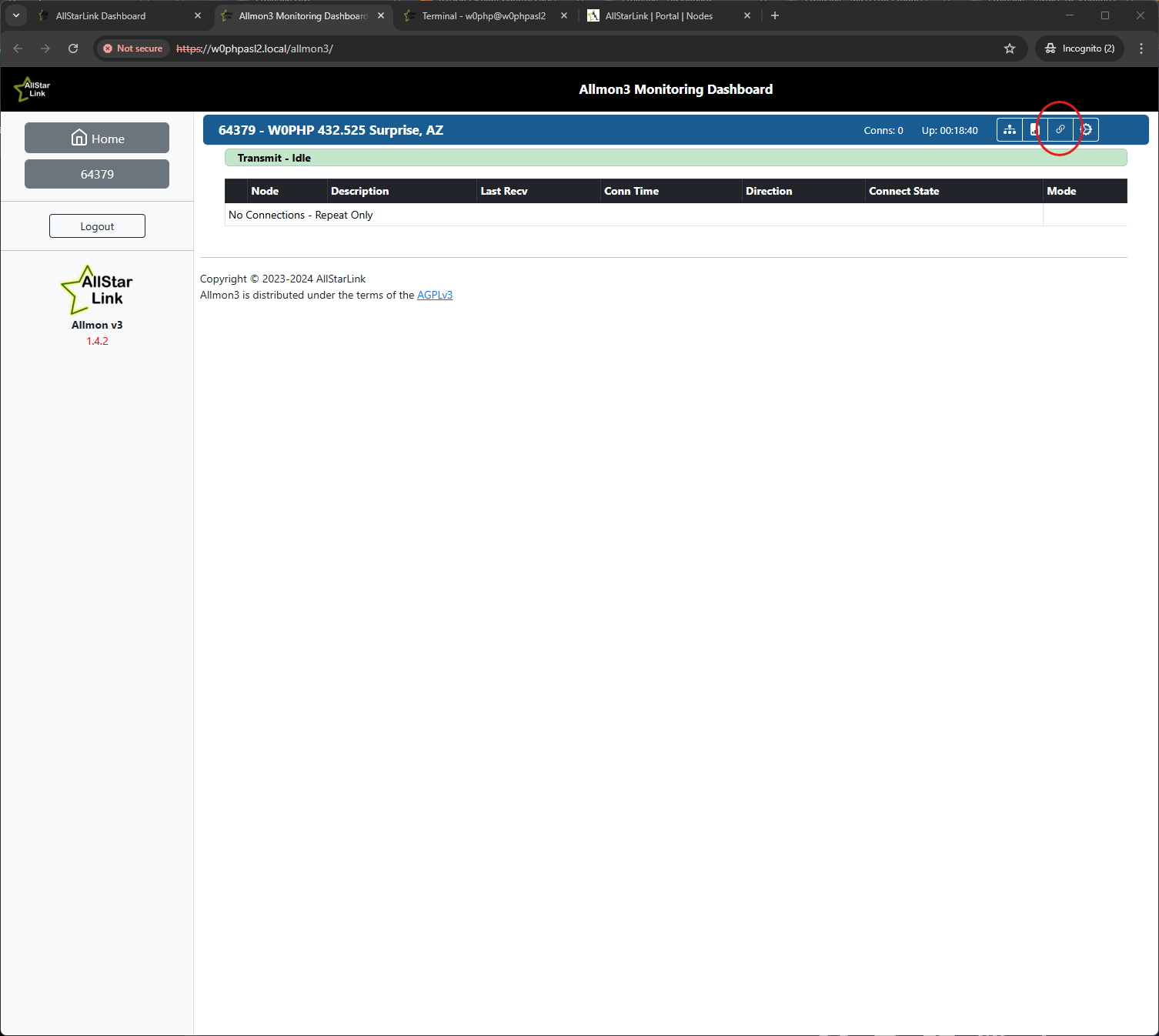Bookmark this page with star icon

[x=1010, y=48]
